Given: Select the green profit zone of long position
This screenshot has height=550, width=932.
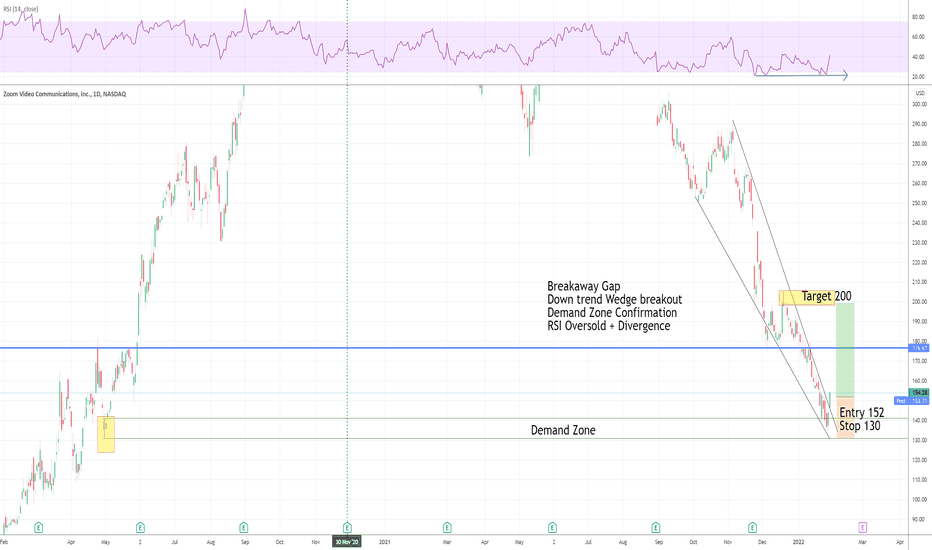Looking at the screenshot, I should (845, 350).
